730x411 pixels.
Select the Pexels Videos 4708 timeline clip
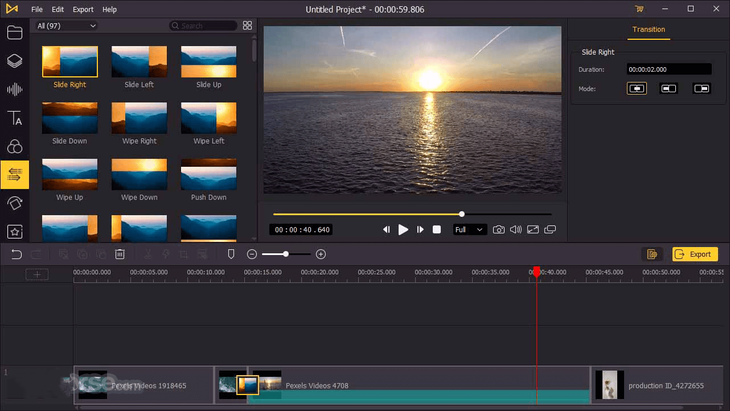click(419, 385)
